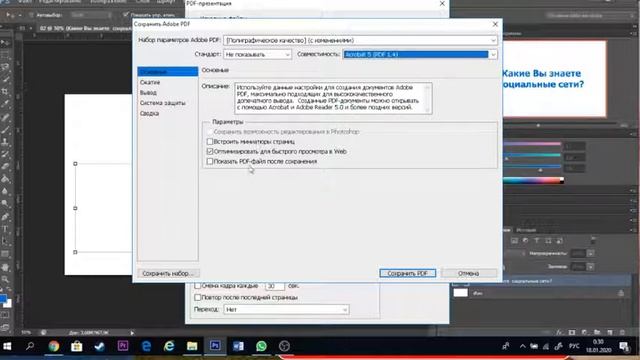Viewport: 640px width, 360px height.
Task: Click the color spectrum ramp
Action: (534, 180)
